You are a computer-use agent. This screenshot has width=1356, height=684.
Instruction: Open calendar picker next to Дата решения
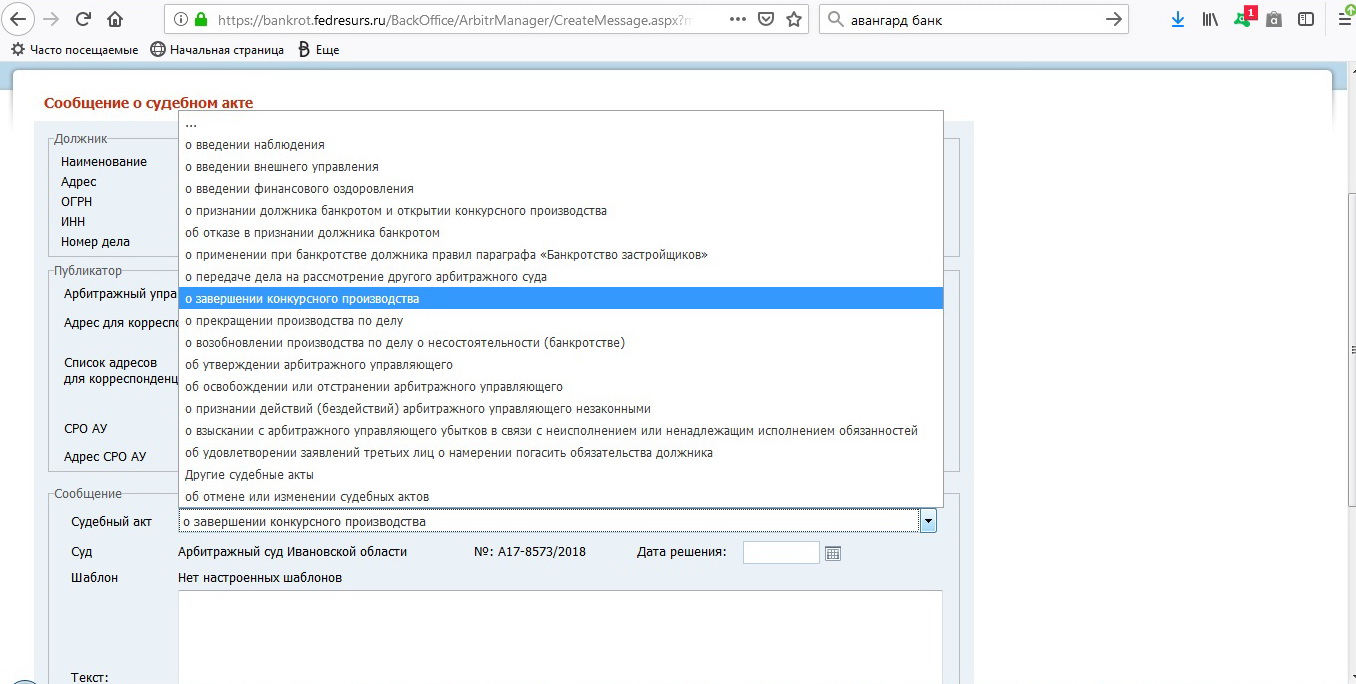pos(833,553)
